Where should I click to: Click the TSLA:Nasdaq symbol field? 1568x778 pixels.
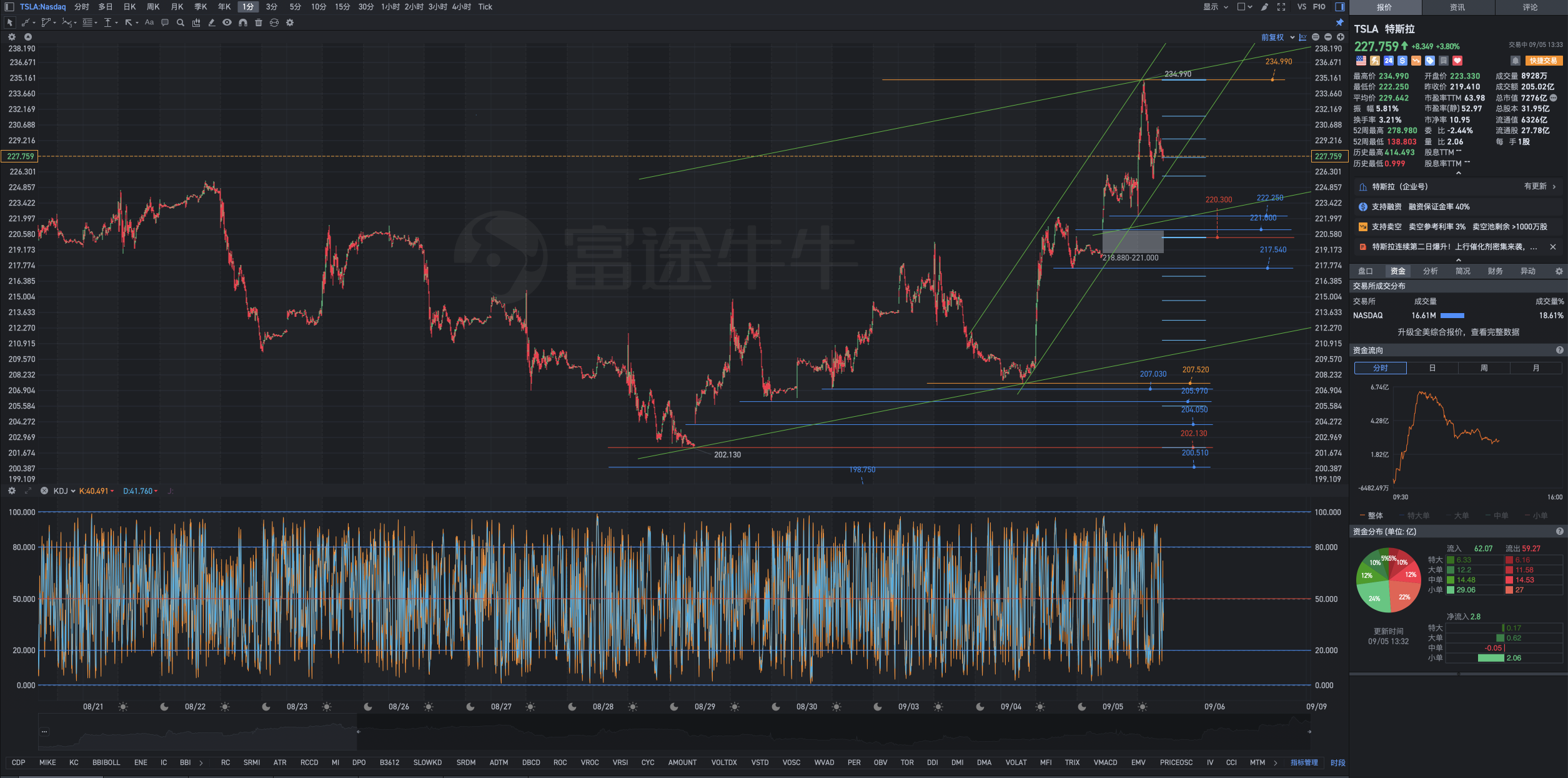coord(42,7)
